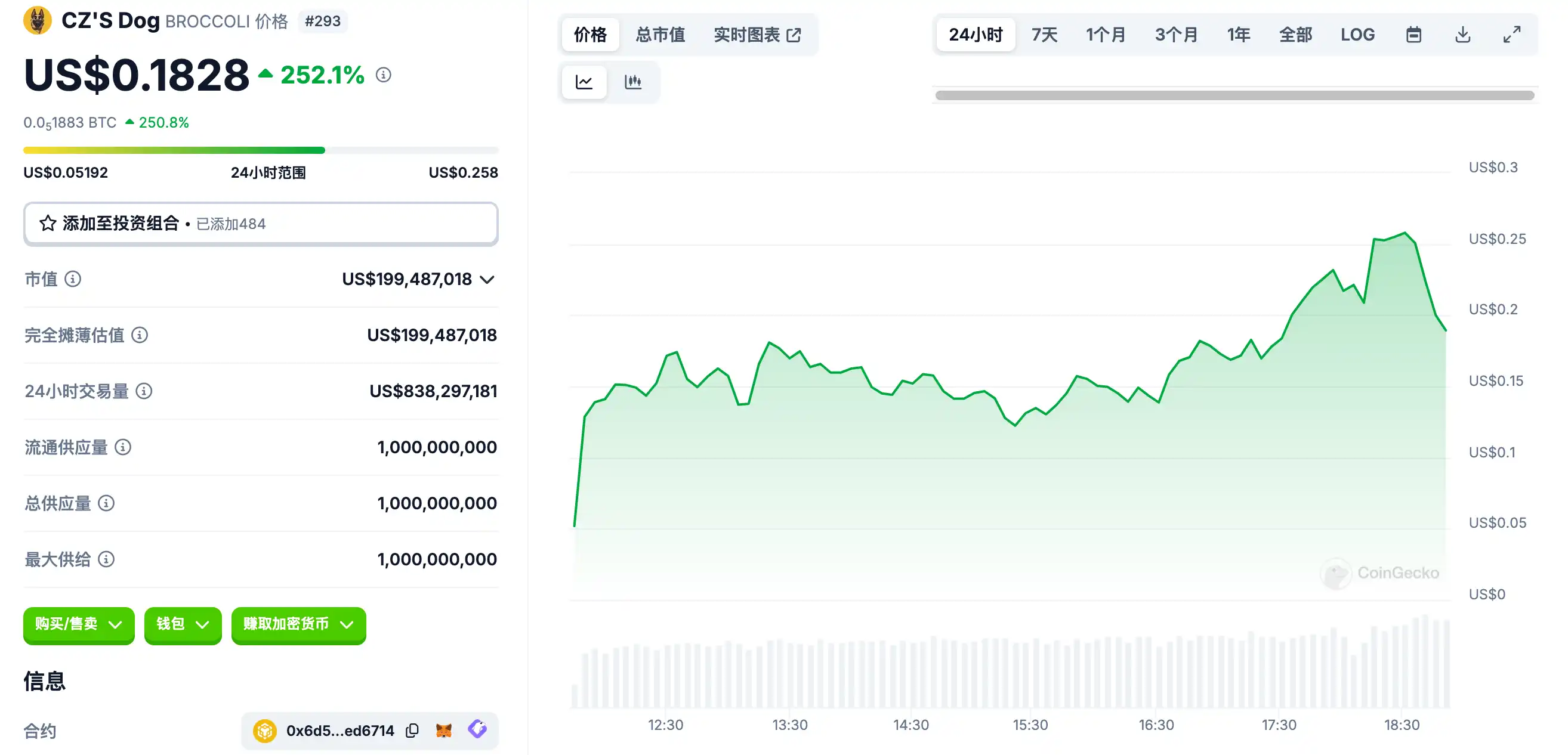Select the 24小时 time range
The width and height of the screenshot is (1568, 755).
coord(975,35)
